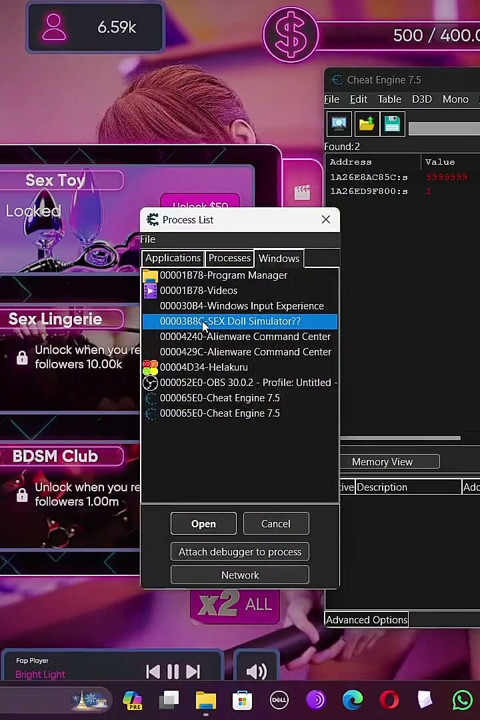The height and width of the screenshot is (720, 480).
Task: Click the white note app icon on taskbar
Action: (x=425, y=700)
